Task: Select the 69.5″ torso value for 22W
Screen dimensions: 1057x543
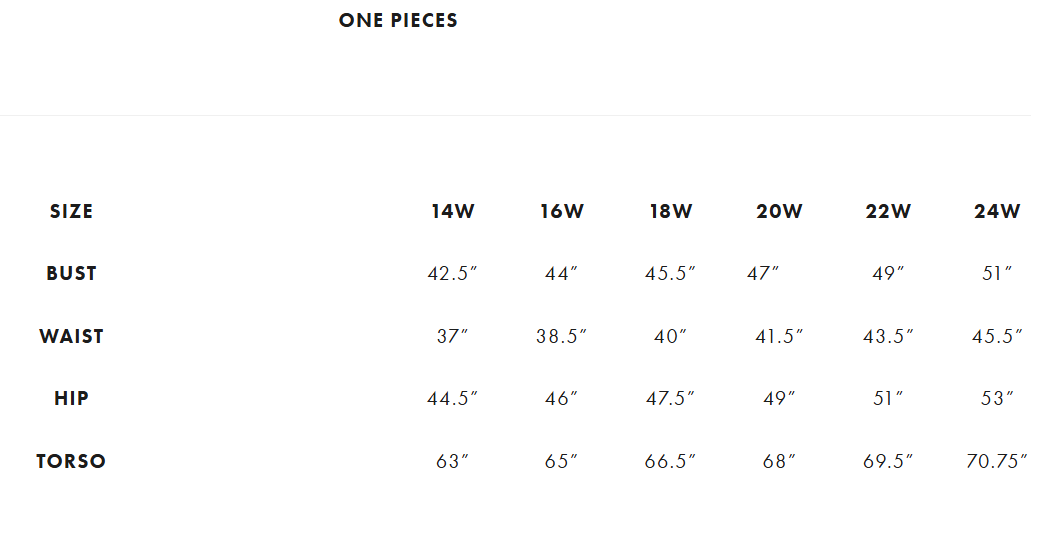Action: click(x=888, y=462)
